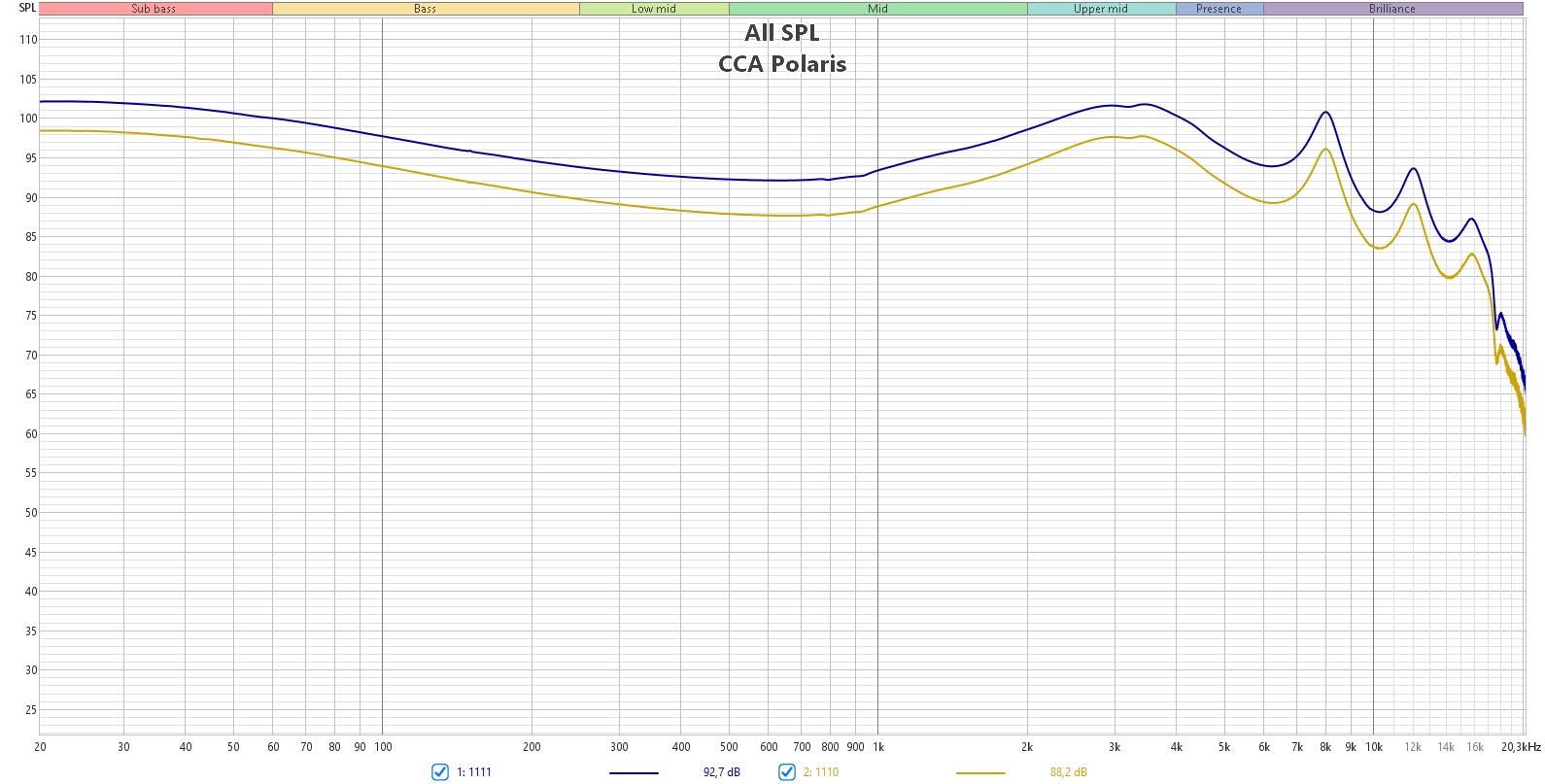Click the 95 tick on the SPL axis

point(31,158)
